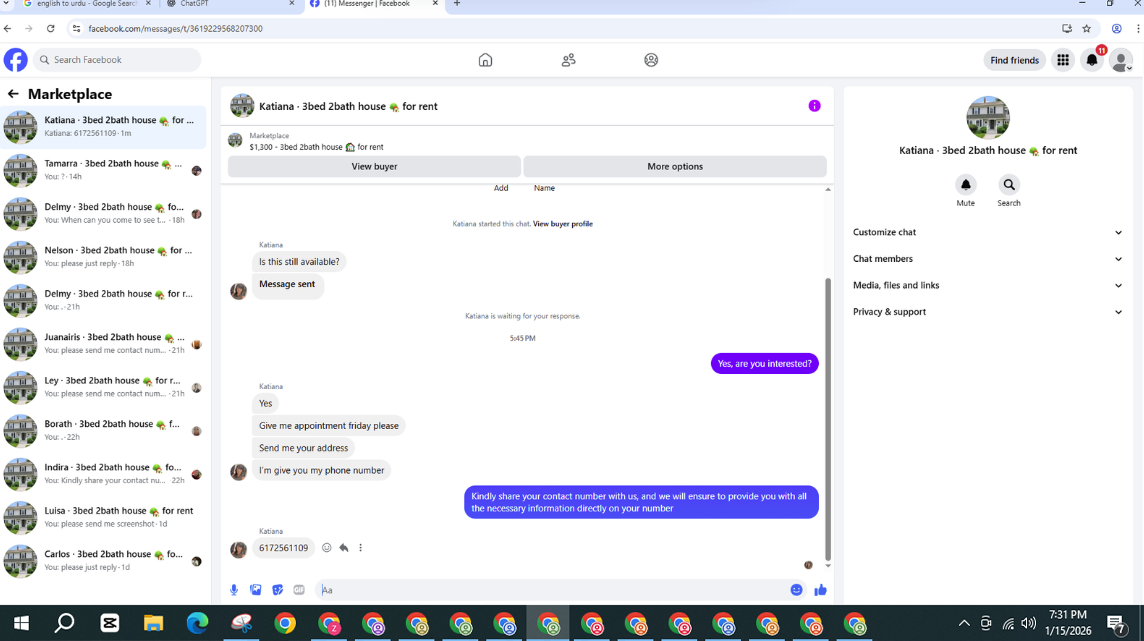
Task: Open the Facebook Home icon
Action: tap(485, 60)
